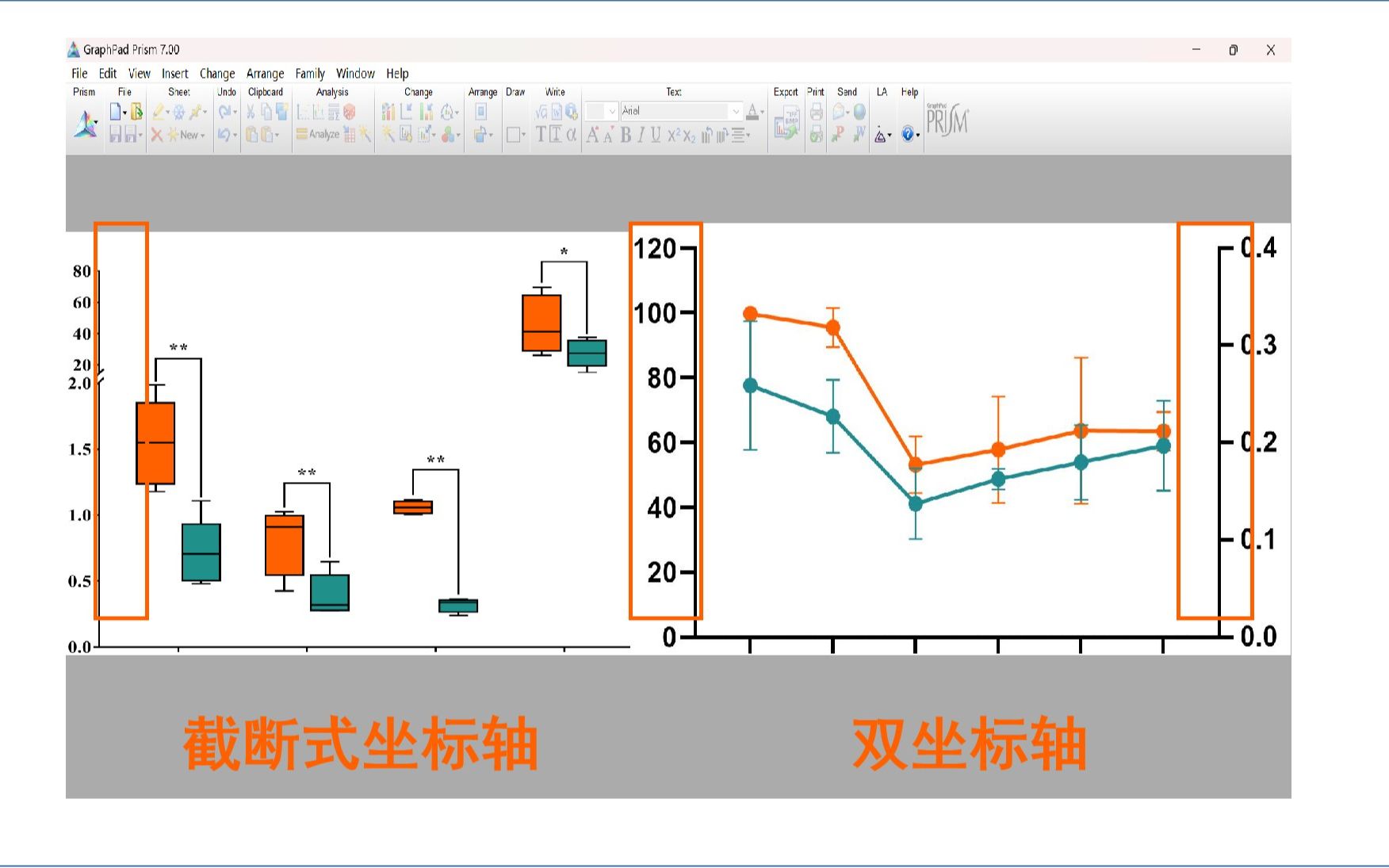
Task: Click the first orange point on line graph
Action: [750, 314]
